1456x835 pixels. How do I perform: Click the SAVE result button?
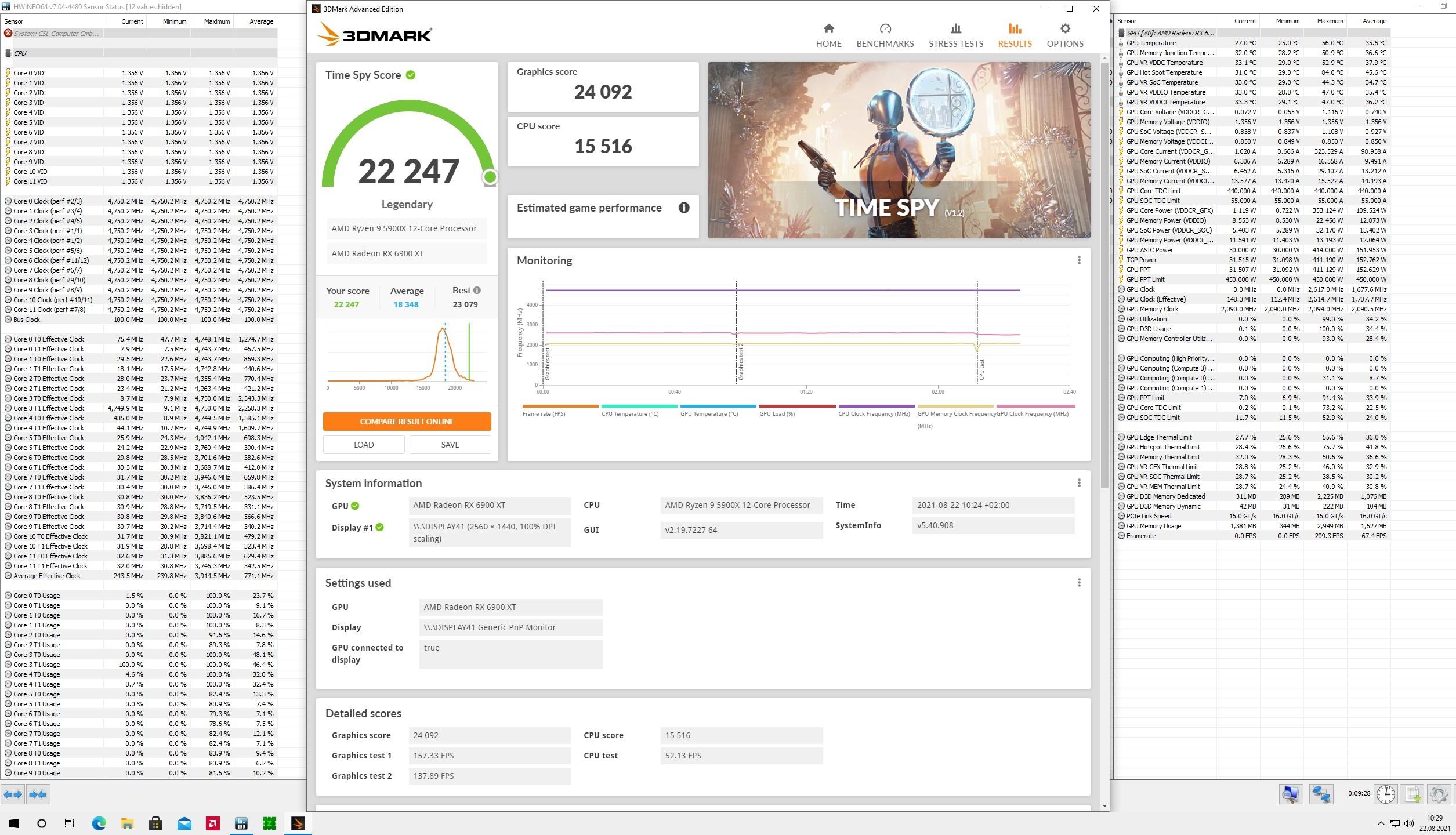450,445
